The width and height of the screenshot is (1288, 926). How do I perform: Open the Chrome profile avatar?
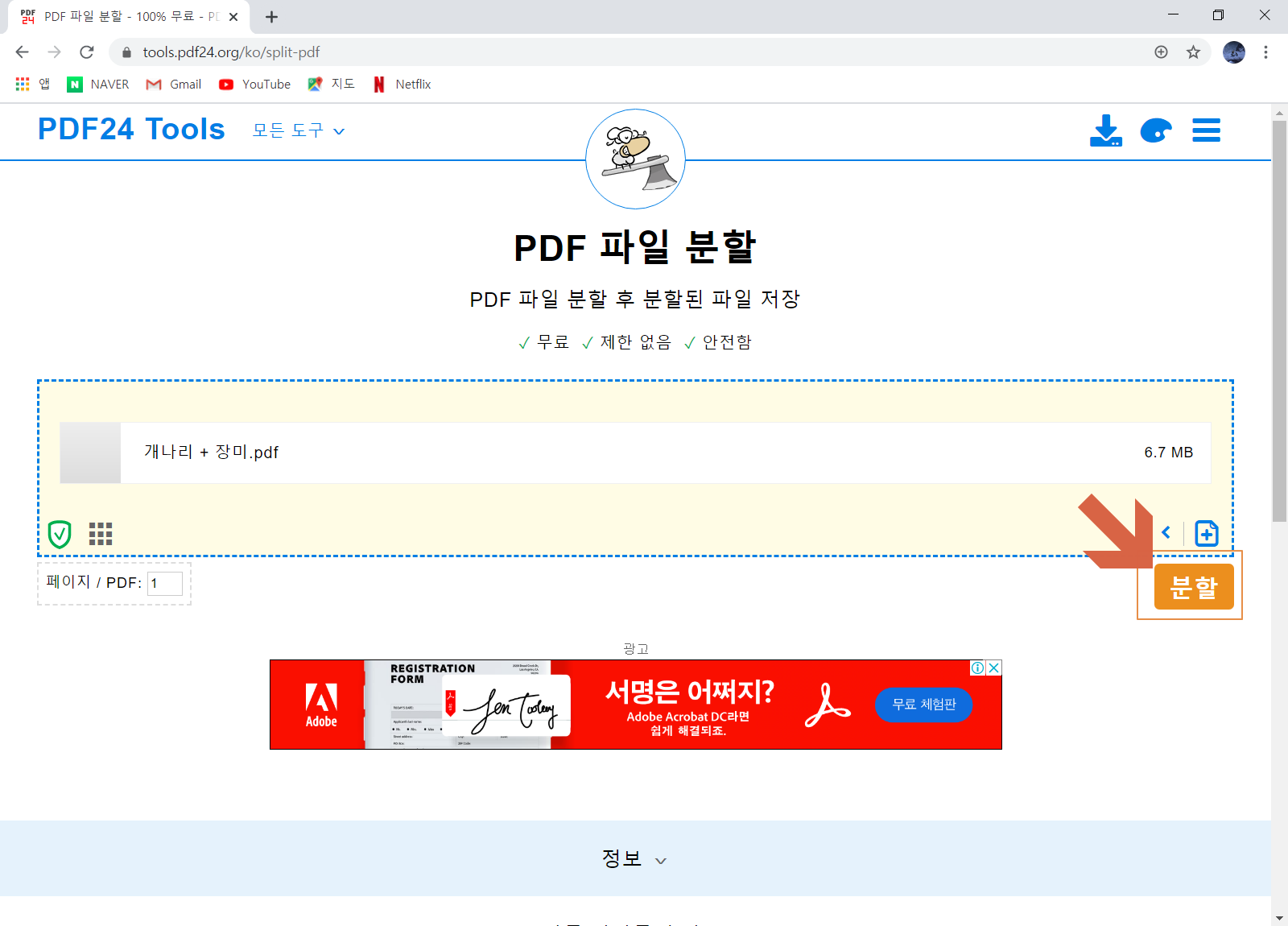(1234, 52)
